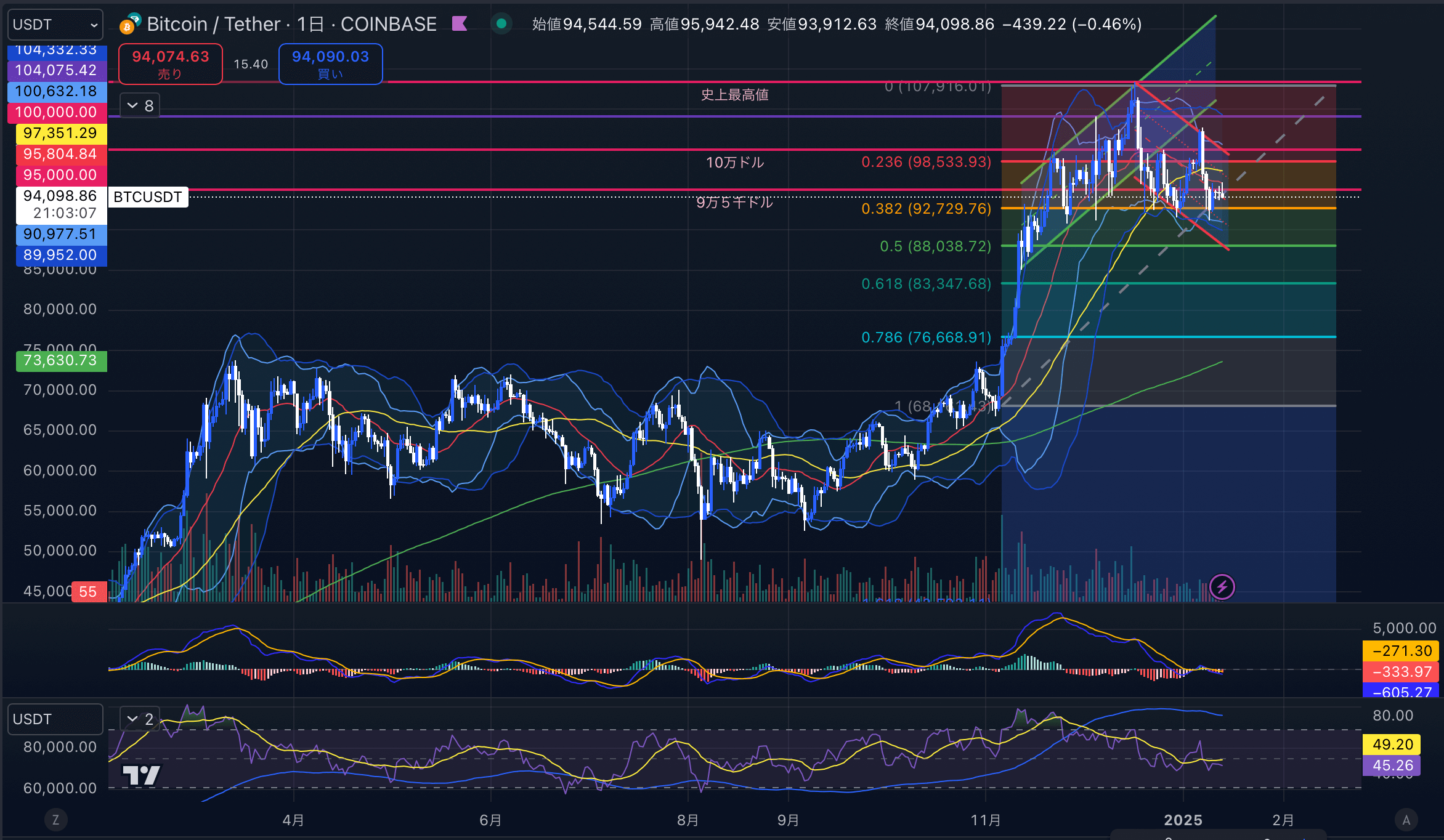Screen dimensions: 1444x840
Task: Click the 100,632.18 blue price label
Action: (x=57, y=91)
